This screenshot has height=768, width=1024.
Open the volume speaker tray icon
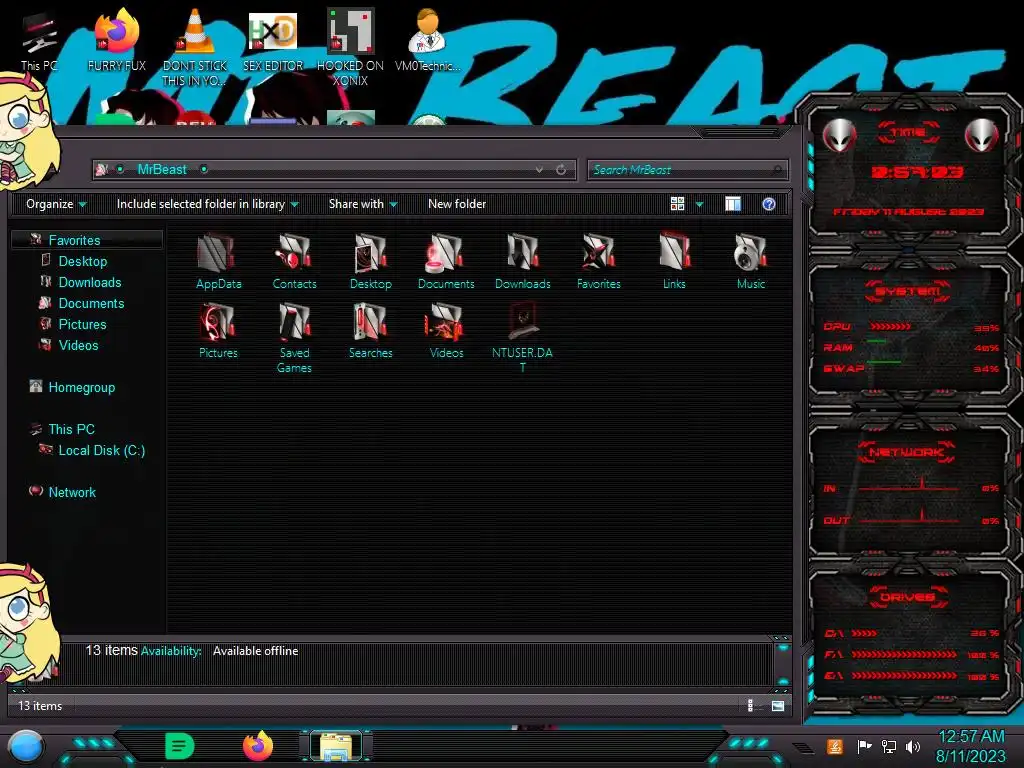click(x=913, y=746)
